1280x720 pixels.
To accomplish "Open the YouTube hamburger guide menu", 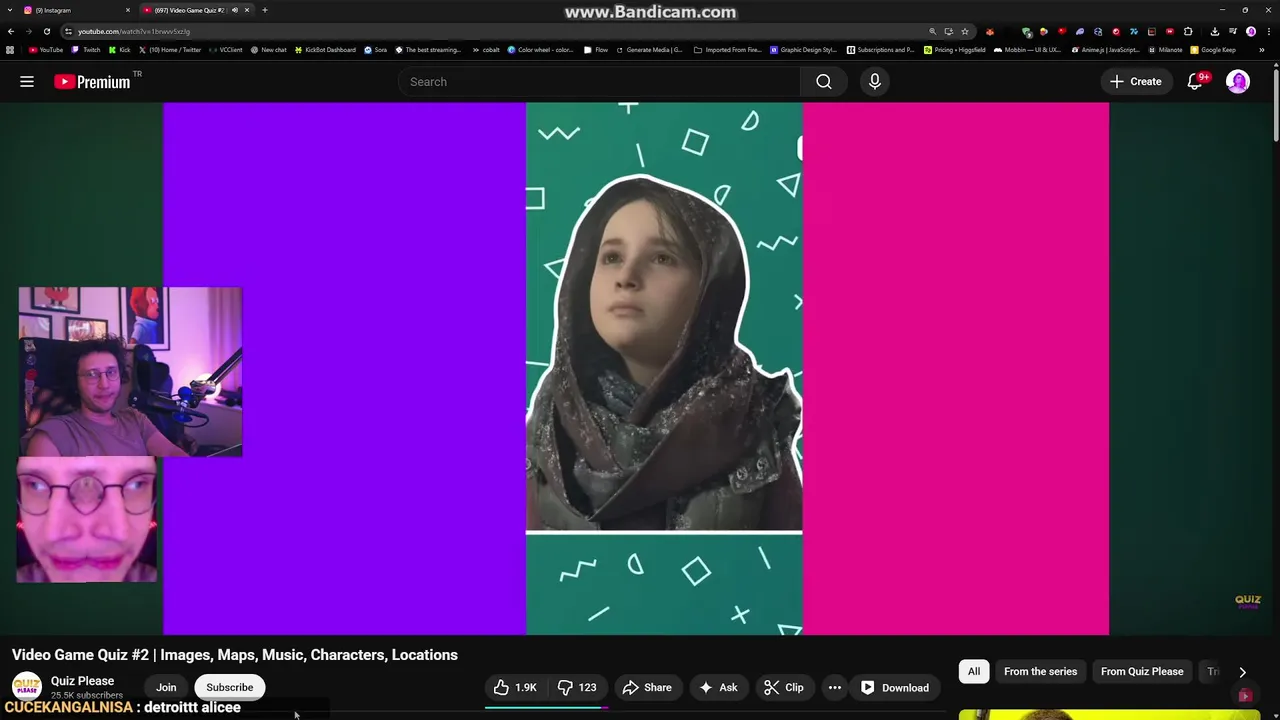I will [27, 82].
